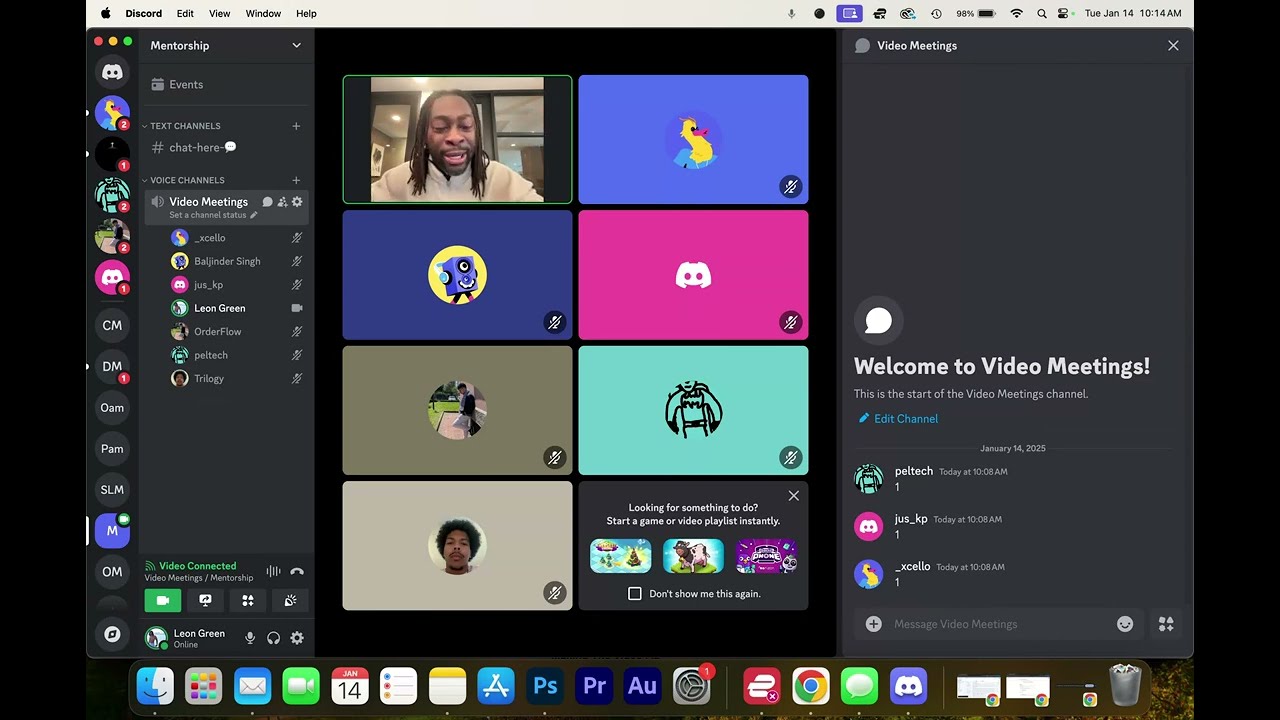Select user _xcello in voice list
Viewport: 1280px width, 720px height.
pyautogui.click(x=238, y=238)
